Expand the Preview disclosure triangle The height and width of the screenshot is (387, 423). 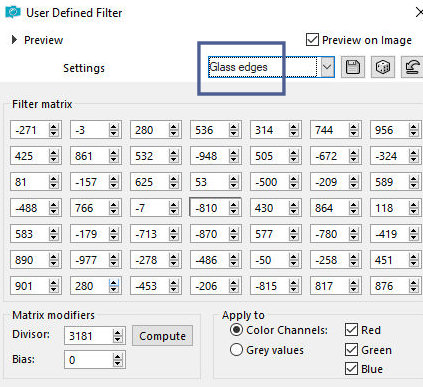coord(14,40)
